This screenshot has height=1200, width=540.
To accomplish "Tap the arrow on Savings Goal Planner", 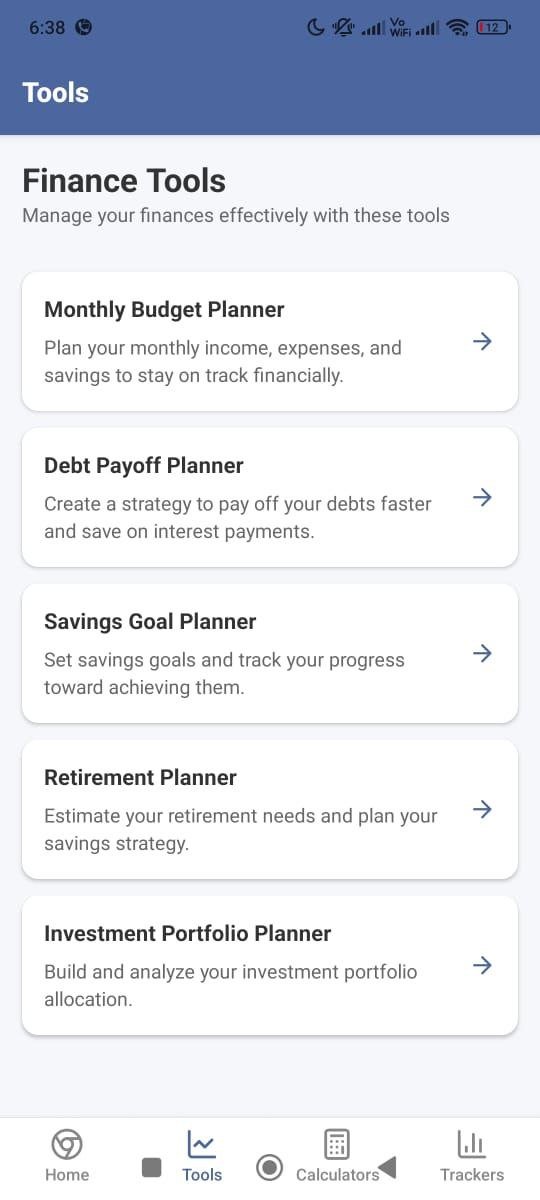I will point(482,653).
